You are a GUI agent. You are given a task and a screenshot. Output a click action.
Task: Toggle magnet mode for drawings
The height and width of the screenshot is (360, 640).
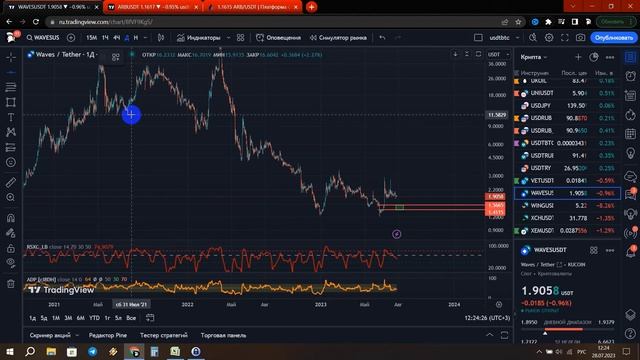click(x=11, y=218)
